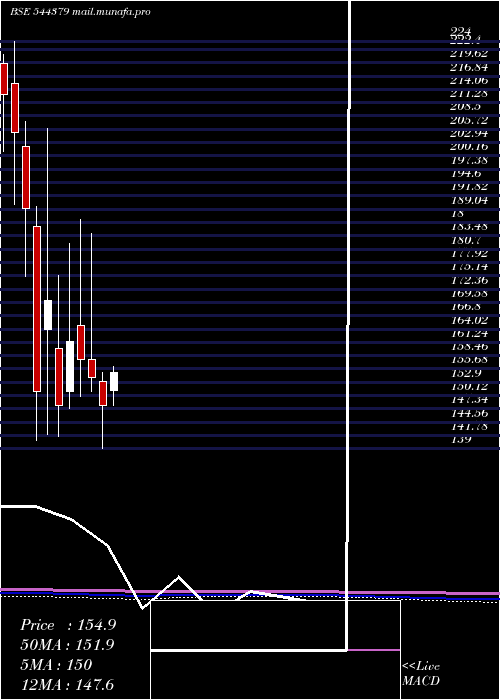Viewport: 500px width, 700px height.
Task: Click the <<Live MACD label
Action: tap(421, 674)
